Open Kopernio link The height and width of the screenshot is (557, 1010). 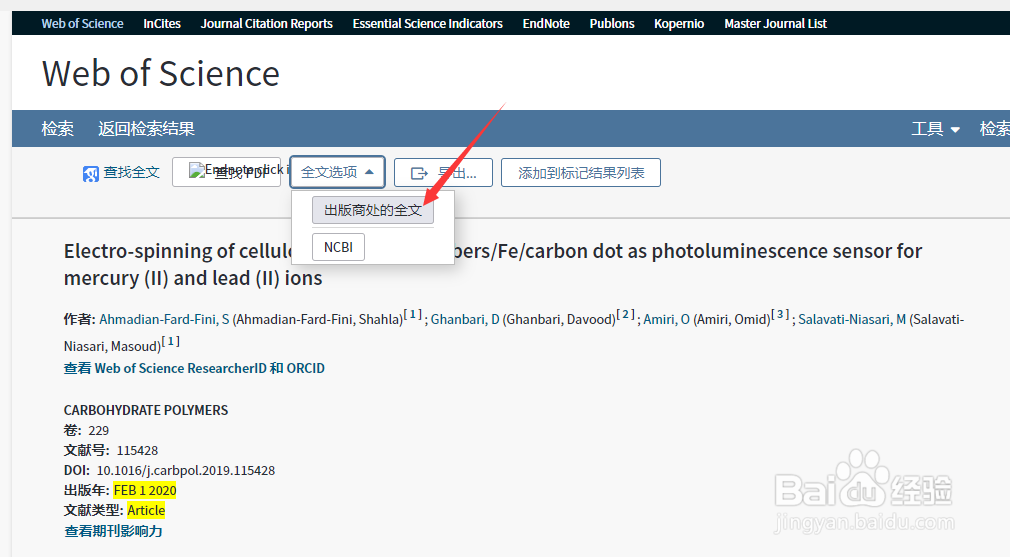pyautogui.click(x=679, y=24)
